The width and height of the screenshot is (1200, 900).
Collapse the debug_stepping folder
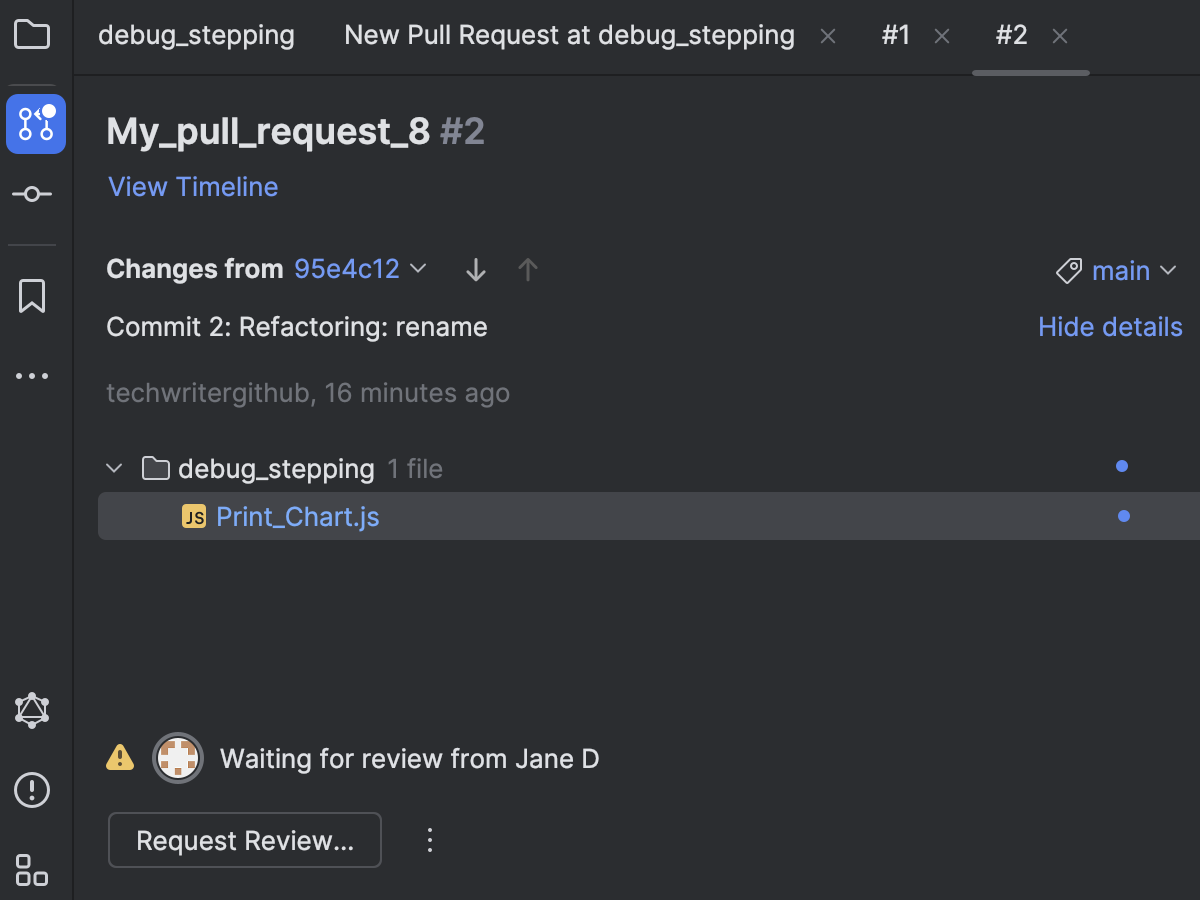[114, 467]
